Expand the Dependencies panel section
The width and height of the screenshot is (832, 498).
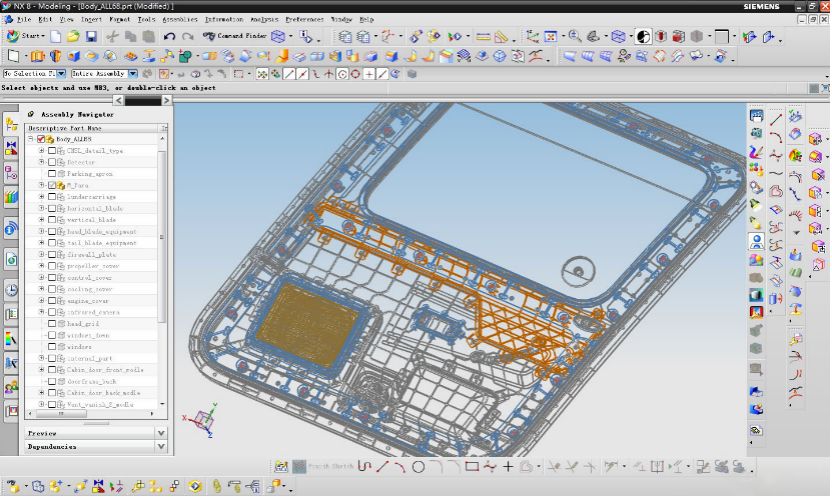[x=161, y=446]
